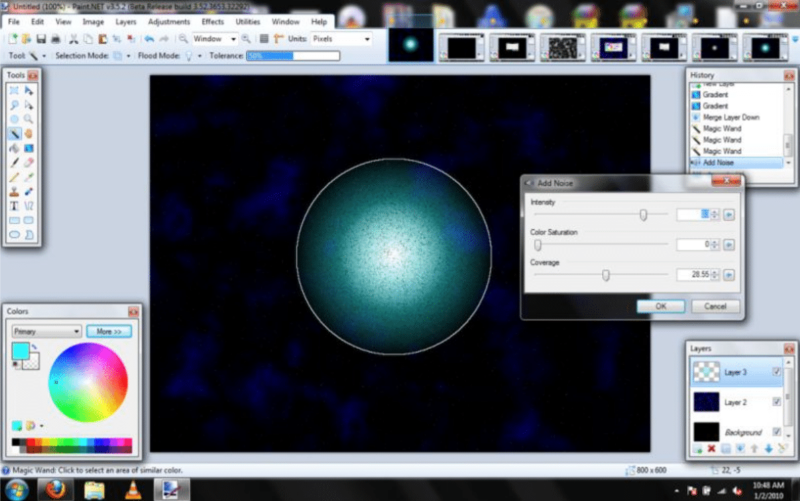Click Cancel in Add Noise dialog
The height and width of the screenshot is (501, 800).
point(715,306)
